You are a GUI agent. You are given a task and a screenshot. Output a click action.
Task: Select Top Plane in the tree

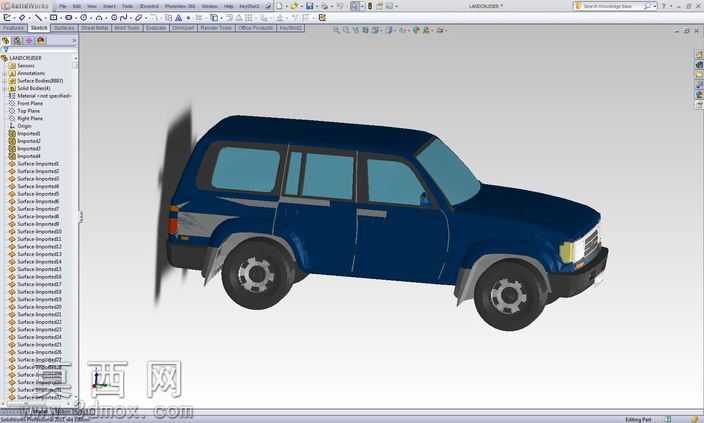coord(28,111)
